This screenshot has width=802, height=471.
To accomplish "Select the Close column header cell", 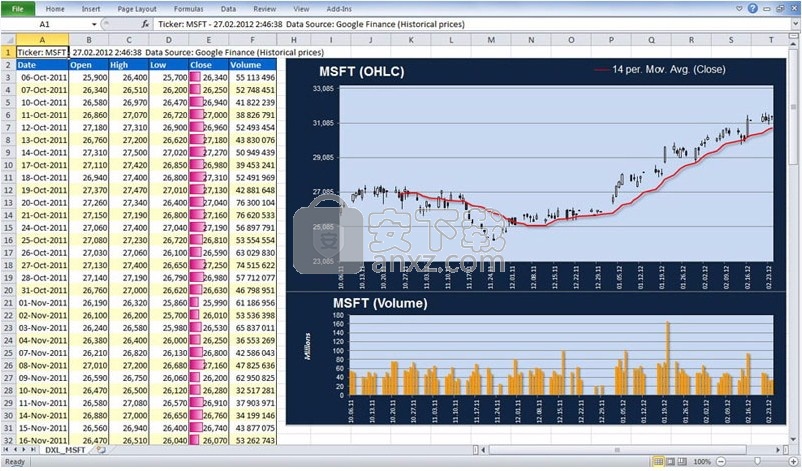I will point(207,65).
